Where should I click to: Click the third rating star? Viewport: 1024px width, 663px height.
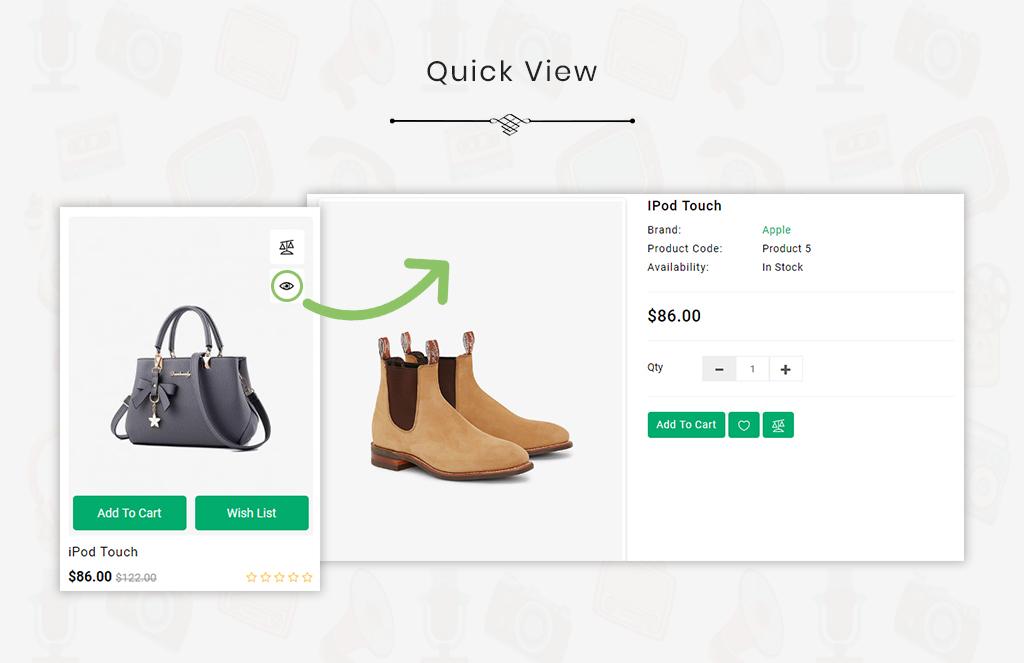pyautogui.click(x=280, y=577)
